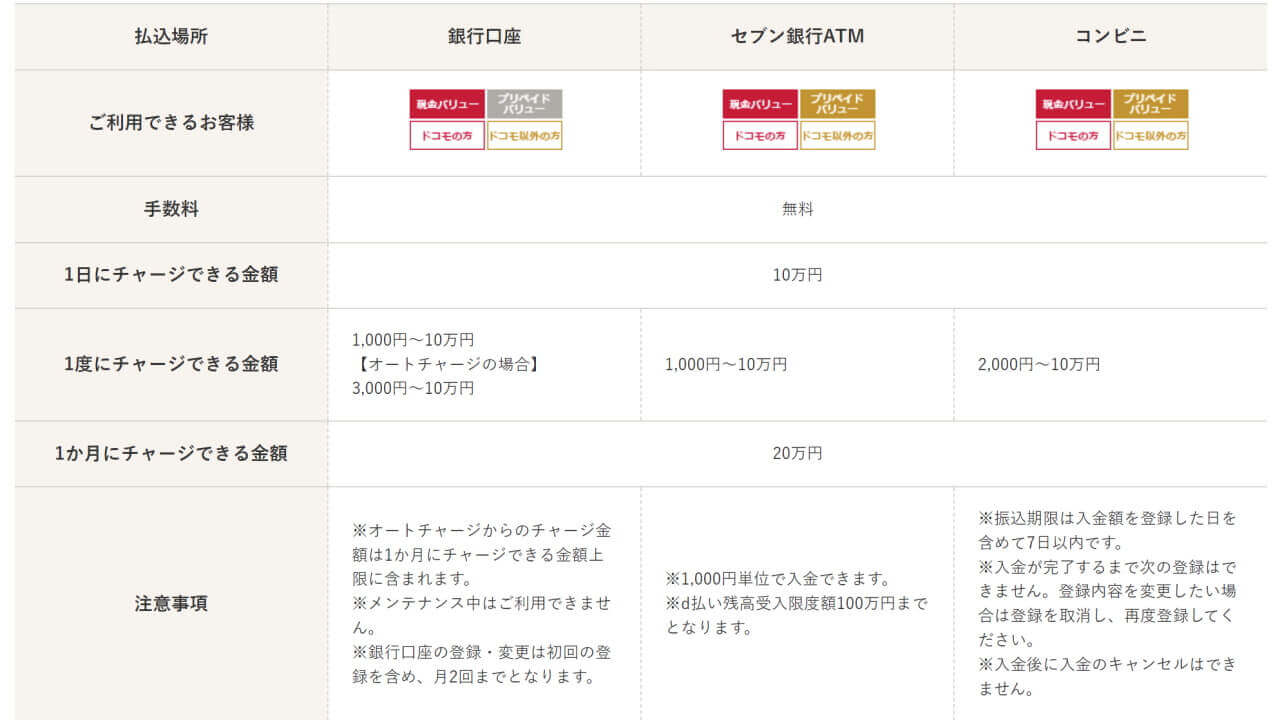
Task: Click the ドコモ以外の方 badge in セブン銀行ATM column
Action: point(838,135)
